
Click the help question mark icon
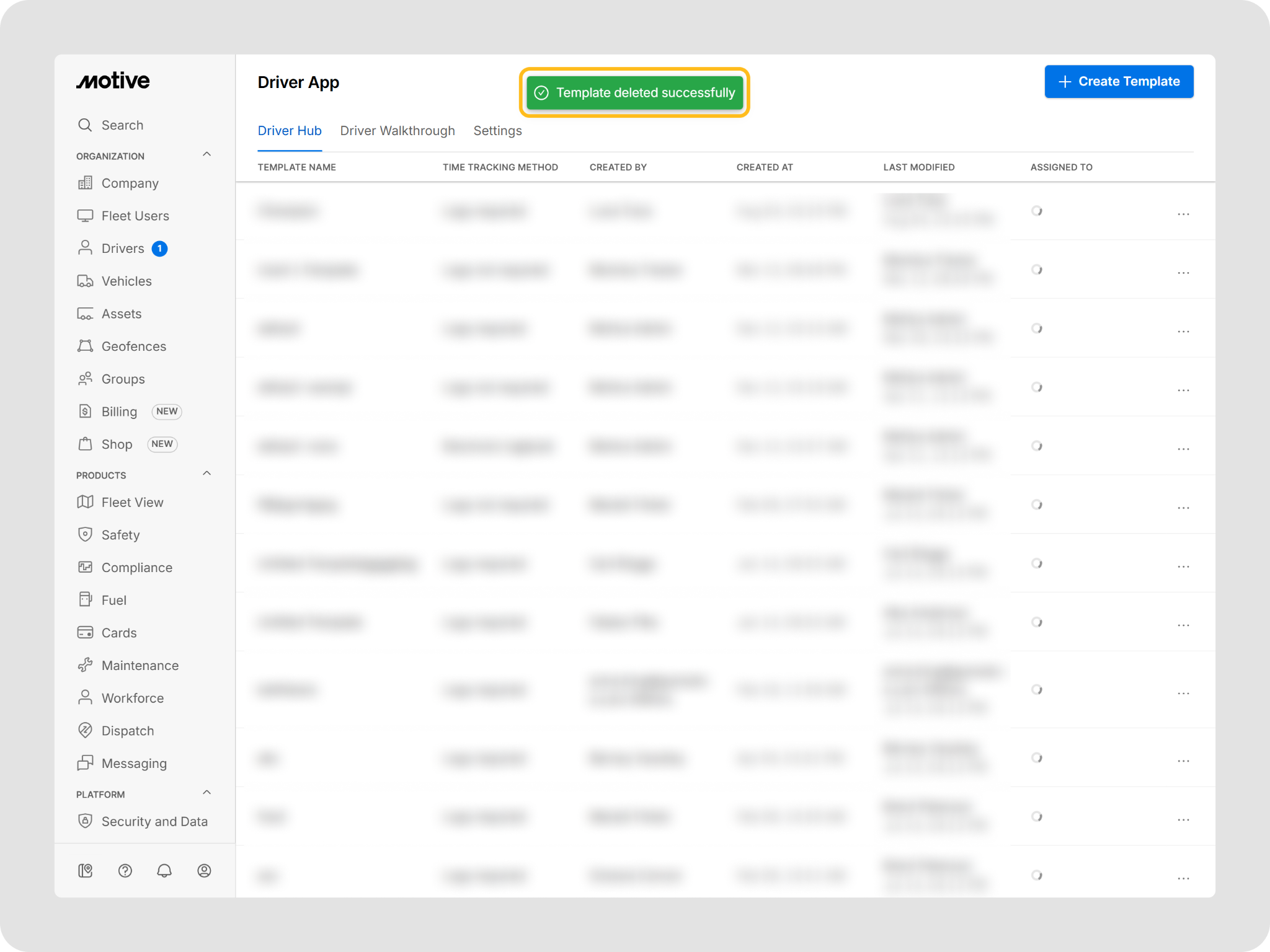click(x=125, y=871)
